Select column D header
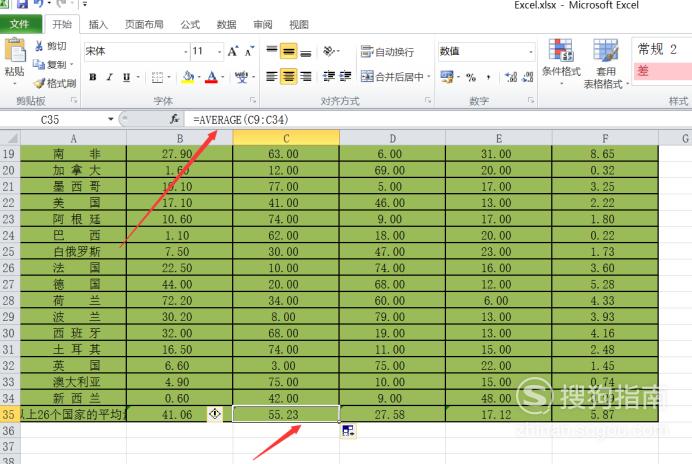Viewport: 692px width, 464px height. 392,138
